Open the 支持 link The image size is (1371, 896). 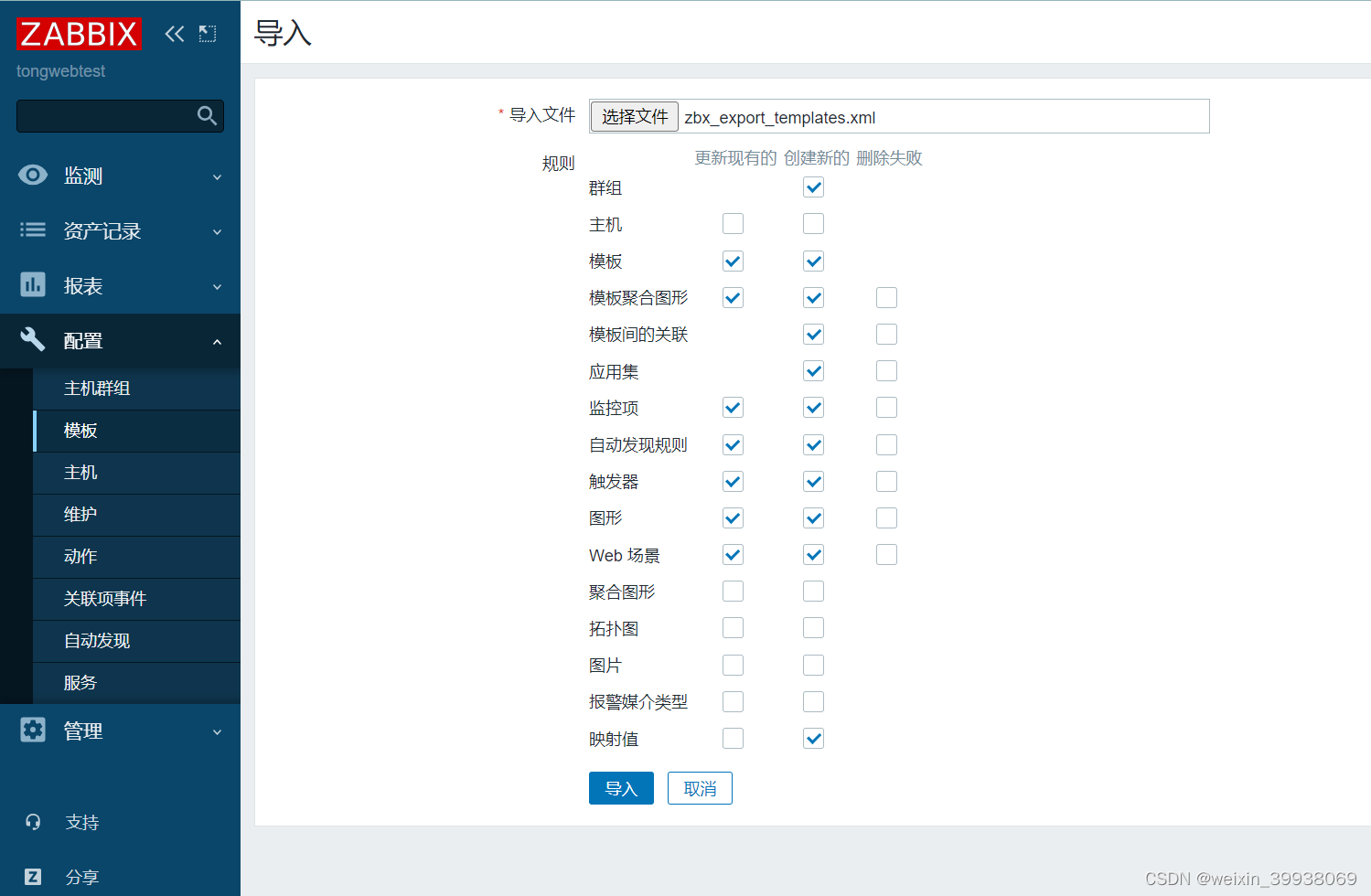pos(82,823)
